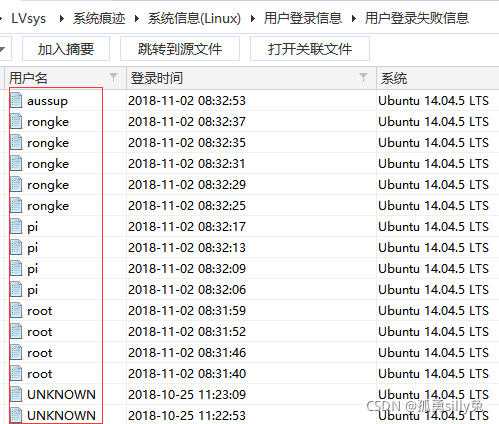Screen dimensions: 499x424
Task: Select the 系统痕迹 breadcrumb item
Action: point(99,18)
